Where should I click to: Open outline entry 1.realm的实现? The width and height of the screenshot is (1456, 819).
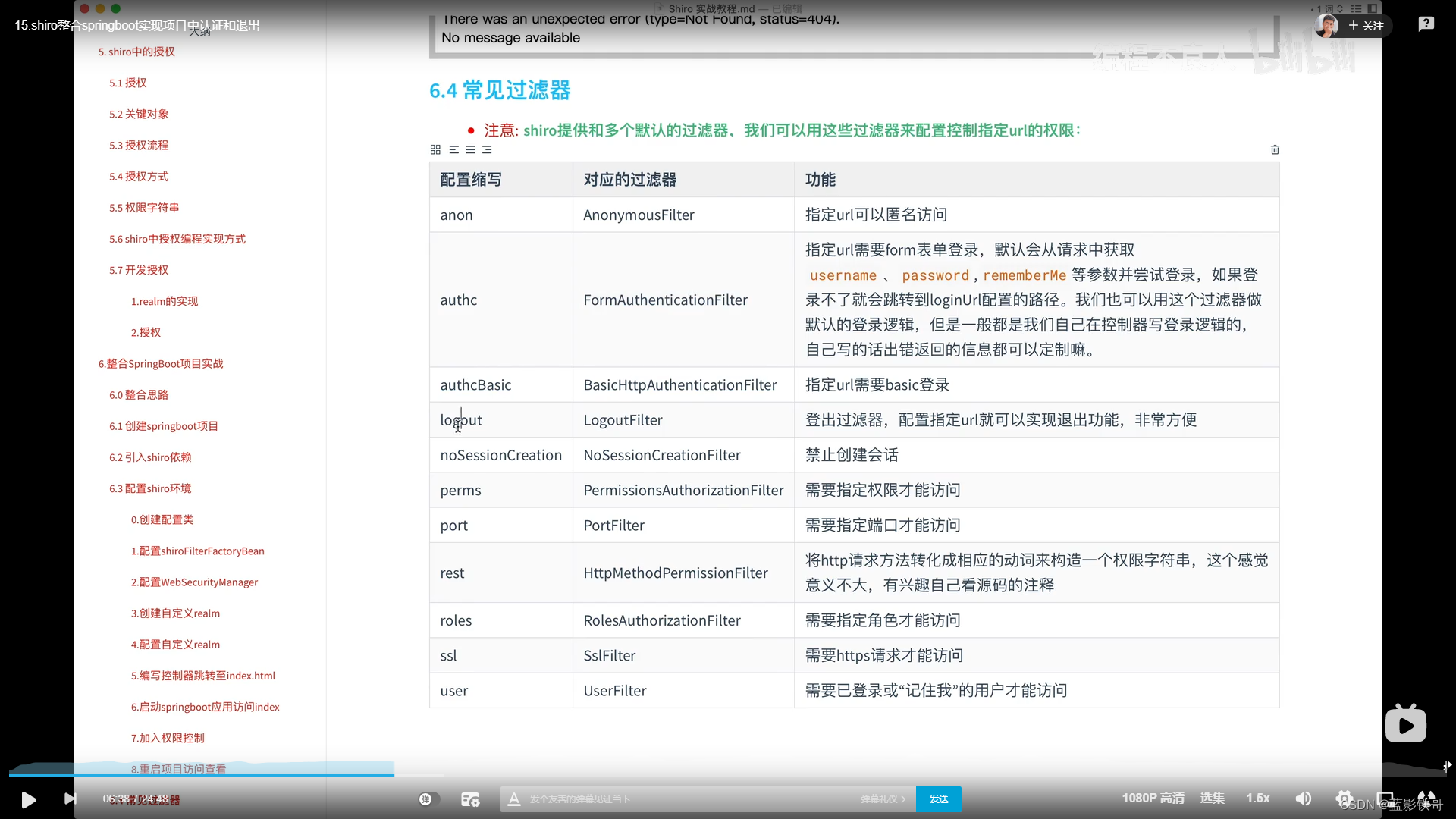pyautogui.click(x=165, y=301)
